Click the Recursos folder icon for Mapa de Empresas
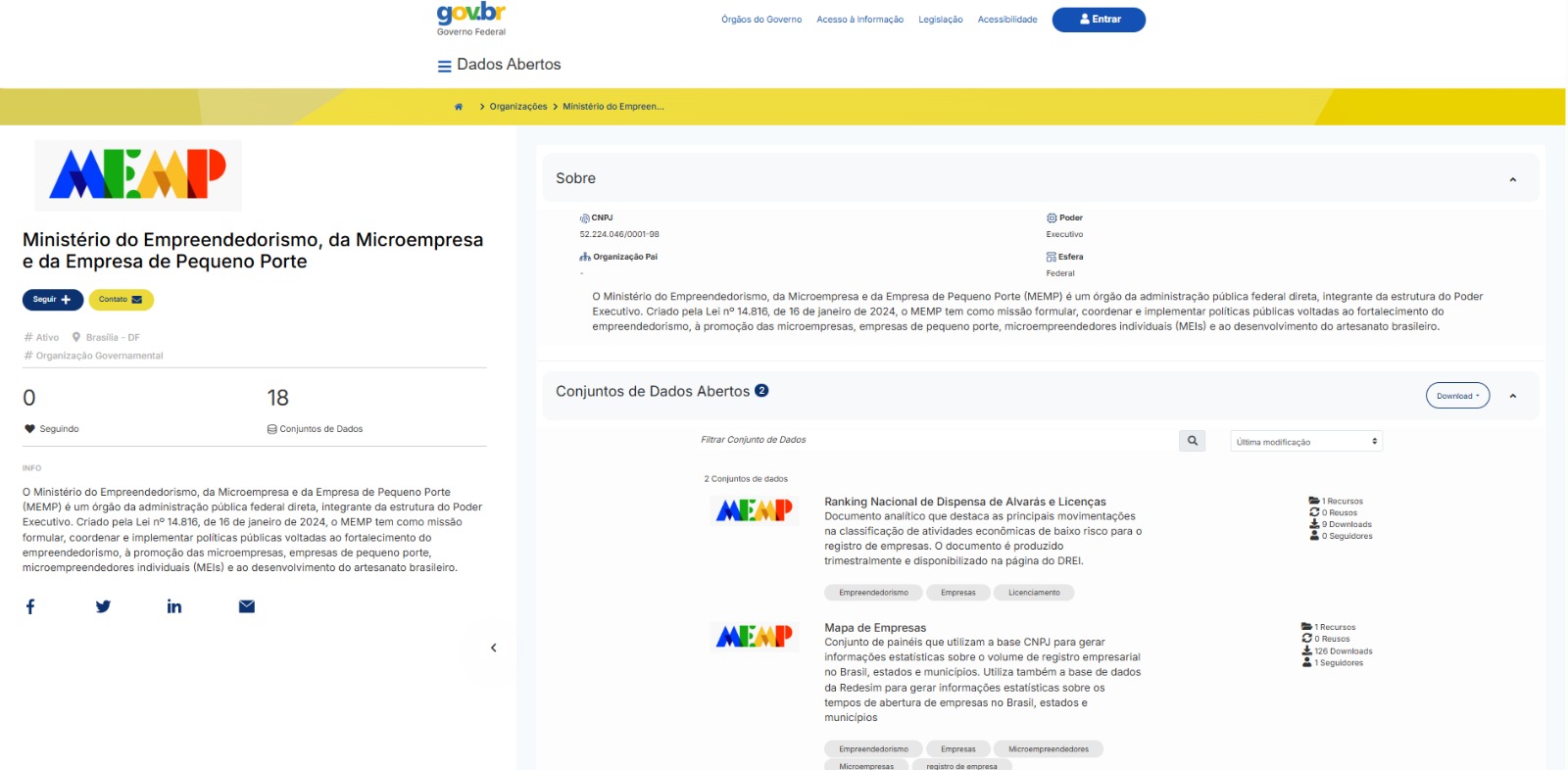The width and height of the screenshot is (1568, 770). [x=1306, y=627]
